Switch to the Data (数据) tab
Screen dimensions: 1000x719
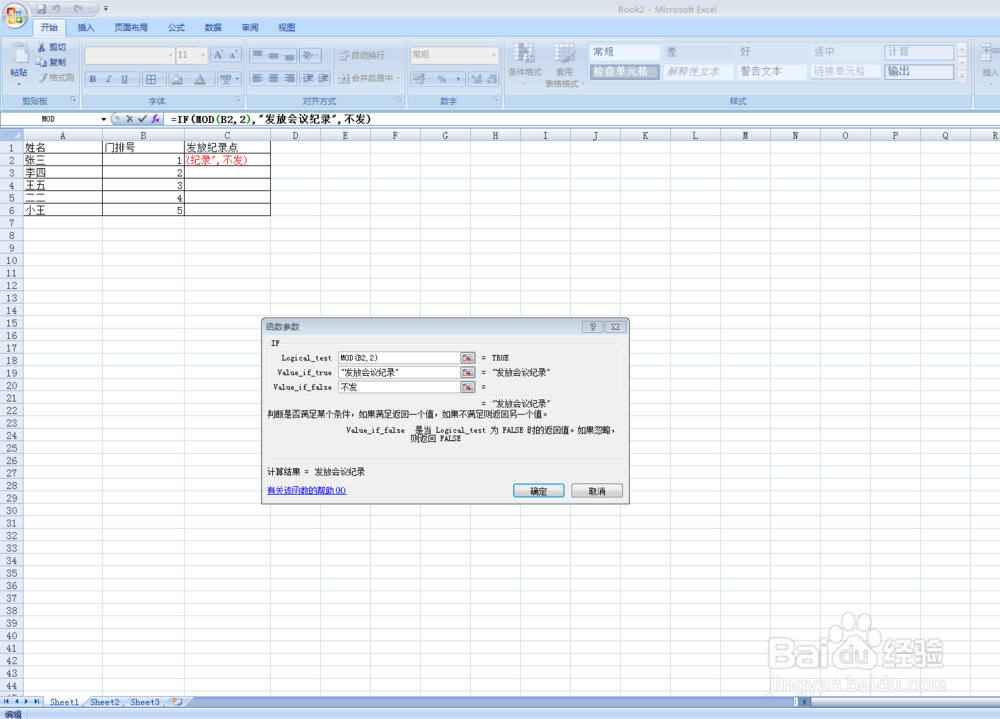click(x=213, y=27)
